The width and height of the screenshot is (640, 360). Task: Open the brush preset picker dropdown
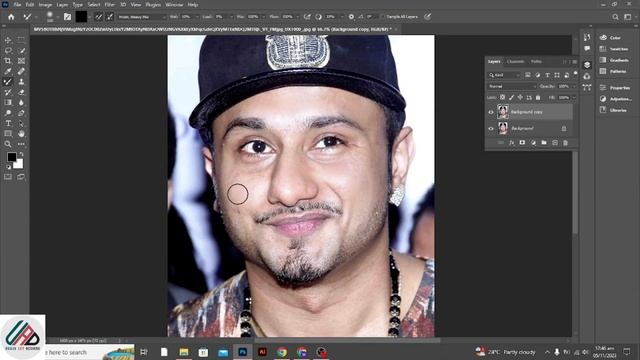(57, 17)
